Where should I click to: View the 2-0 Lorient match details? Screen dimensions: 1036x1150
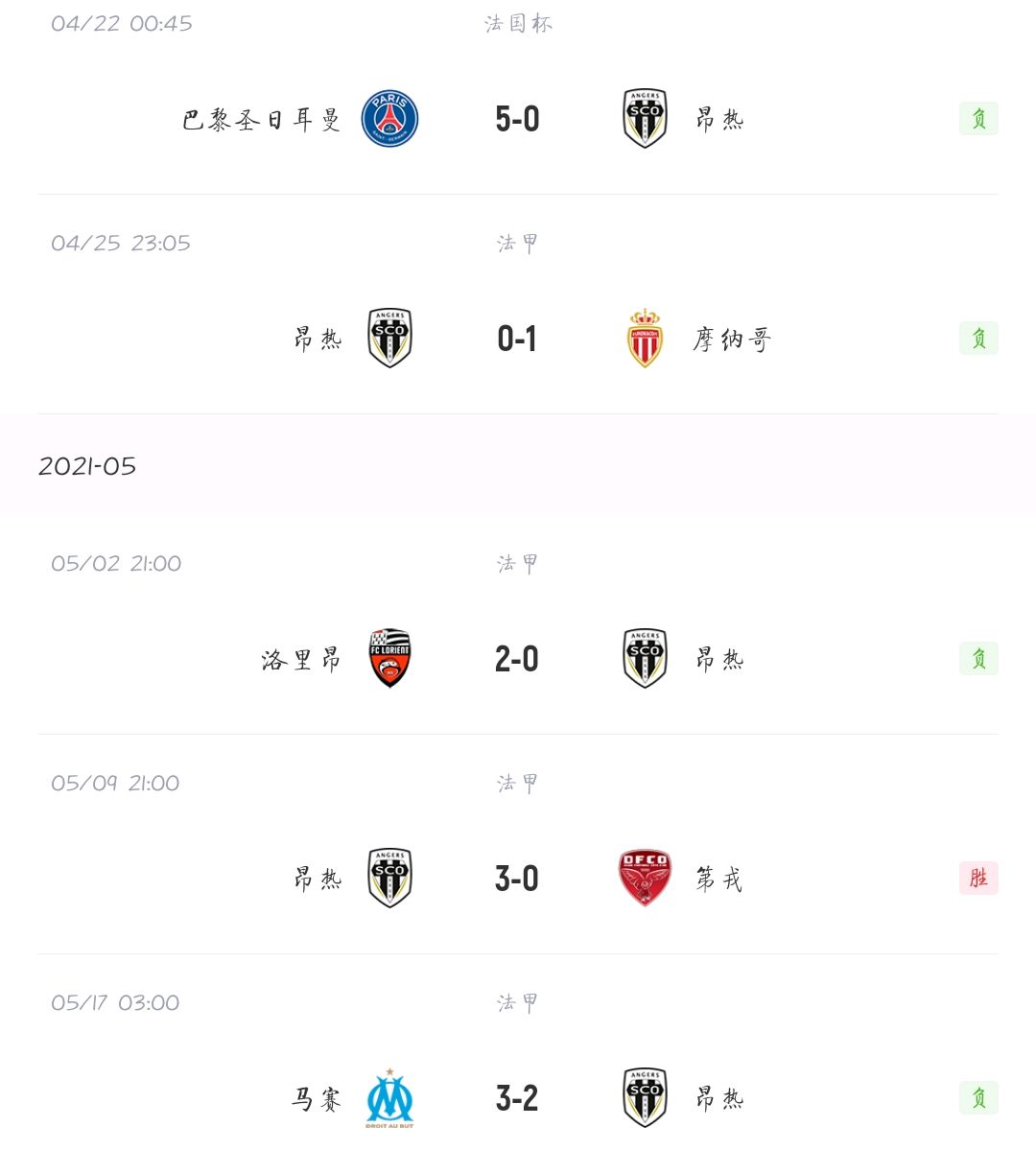(x=517, y=659)
